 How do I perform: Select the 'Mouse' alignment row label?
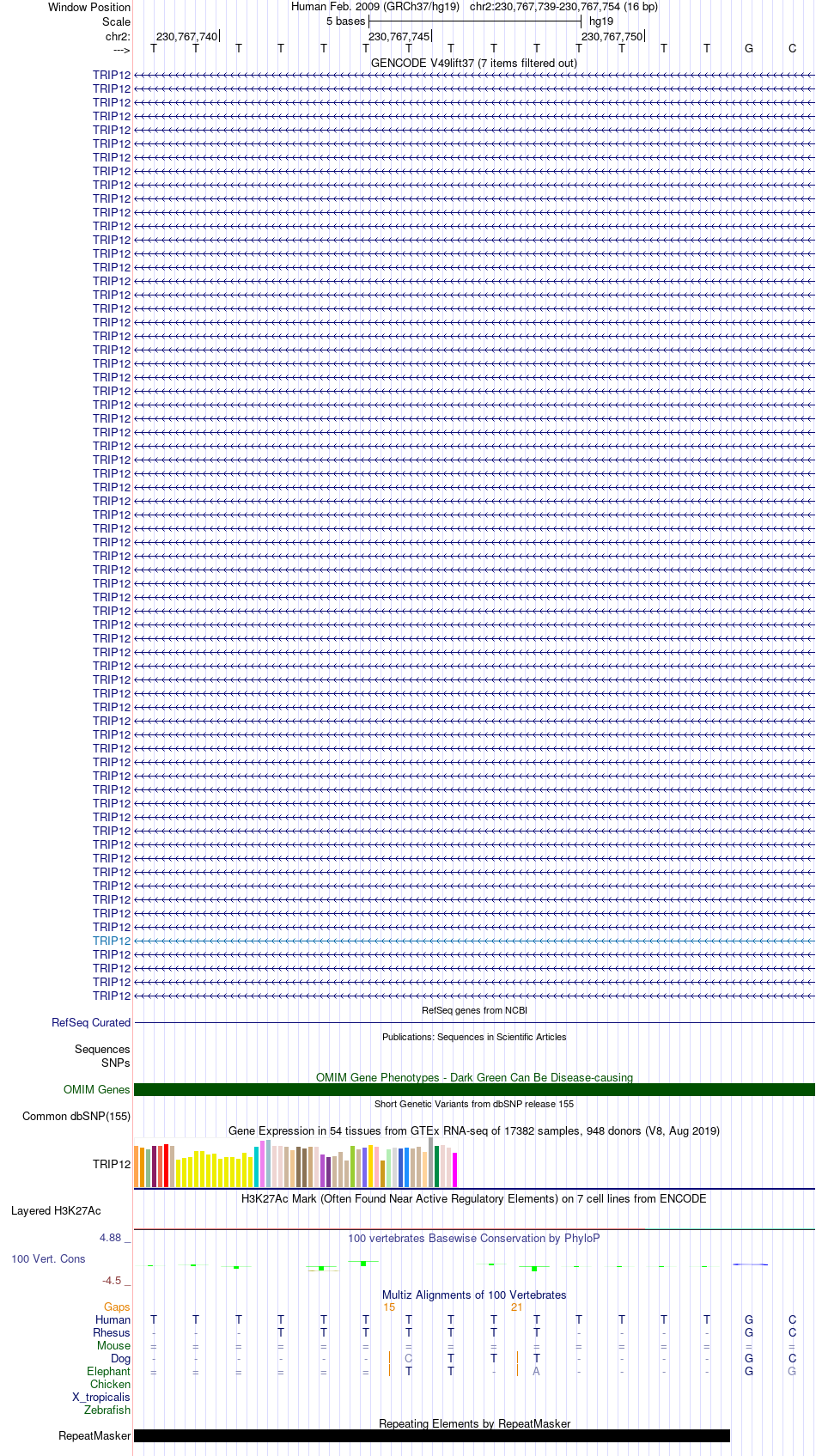[x=113, y=1345]
